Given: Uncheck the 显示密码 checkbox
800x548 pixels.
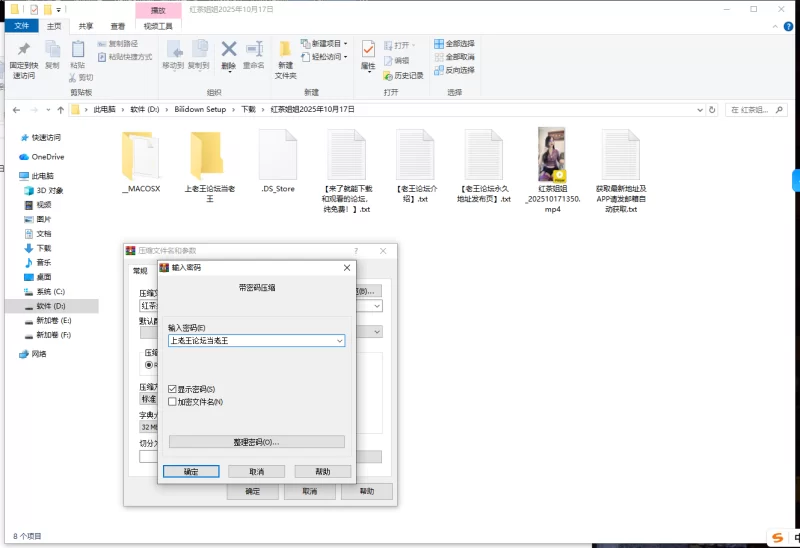Looking at the screenshot, I should pos(173,389).
